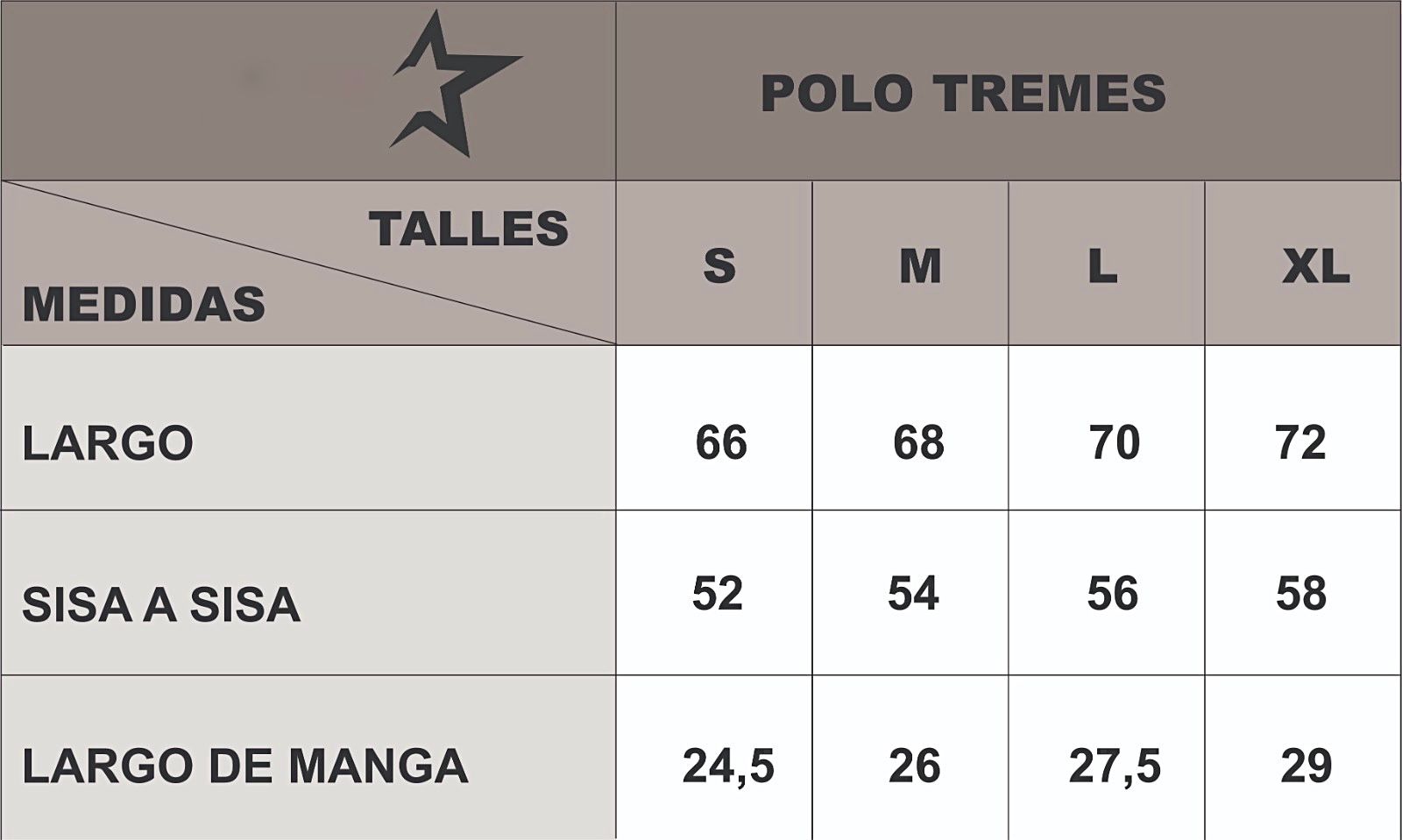
Task: Select the MEDIDAS header label
Action: pos(144,305)
